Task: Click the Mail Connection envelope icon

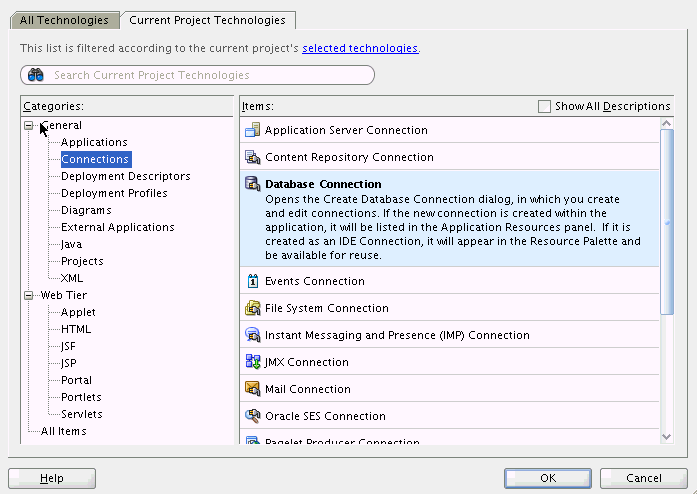Action: pos(252,389)
